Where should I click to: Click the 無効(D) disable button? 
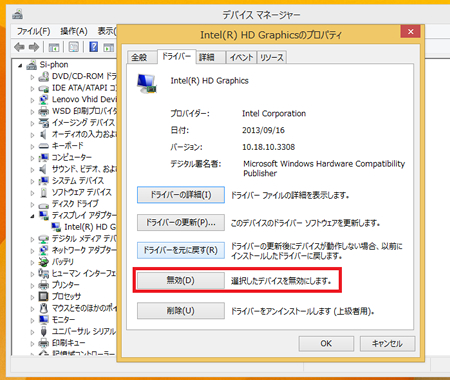pyautogui.click(x=181, y=280)
